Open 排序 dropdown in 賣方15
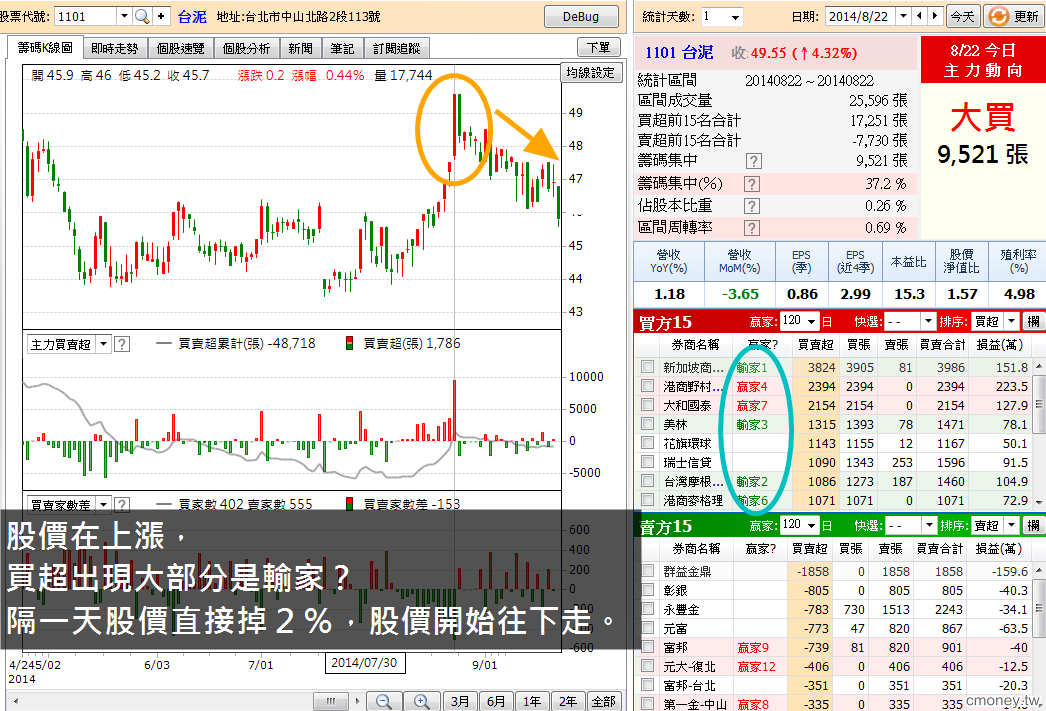 click(1012, 526)
